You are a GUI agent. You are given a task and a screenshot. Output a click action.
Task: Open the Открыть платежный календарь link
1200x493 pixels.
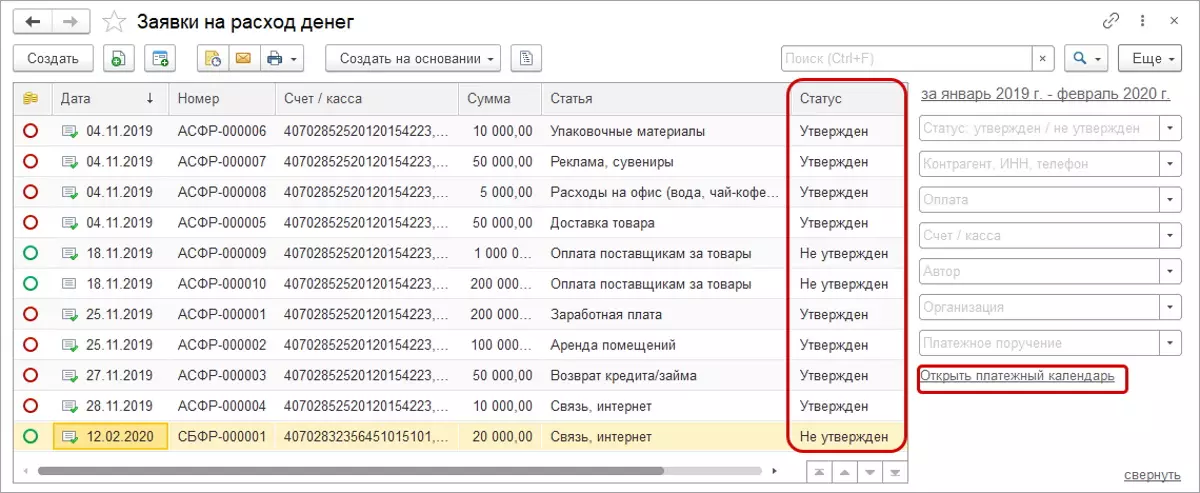point(1017,378)
